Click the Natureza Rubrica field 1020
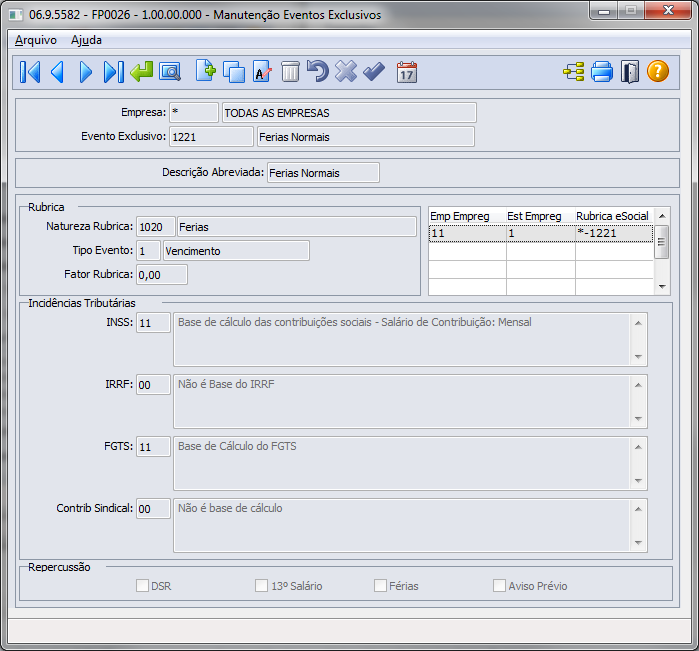 pyautogui.click(x=156, y=227)
